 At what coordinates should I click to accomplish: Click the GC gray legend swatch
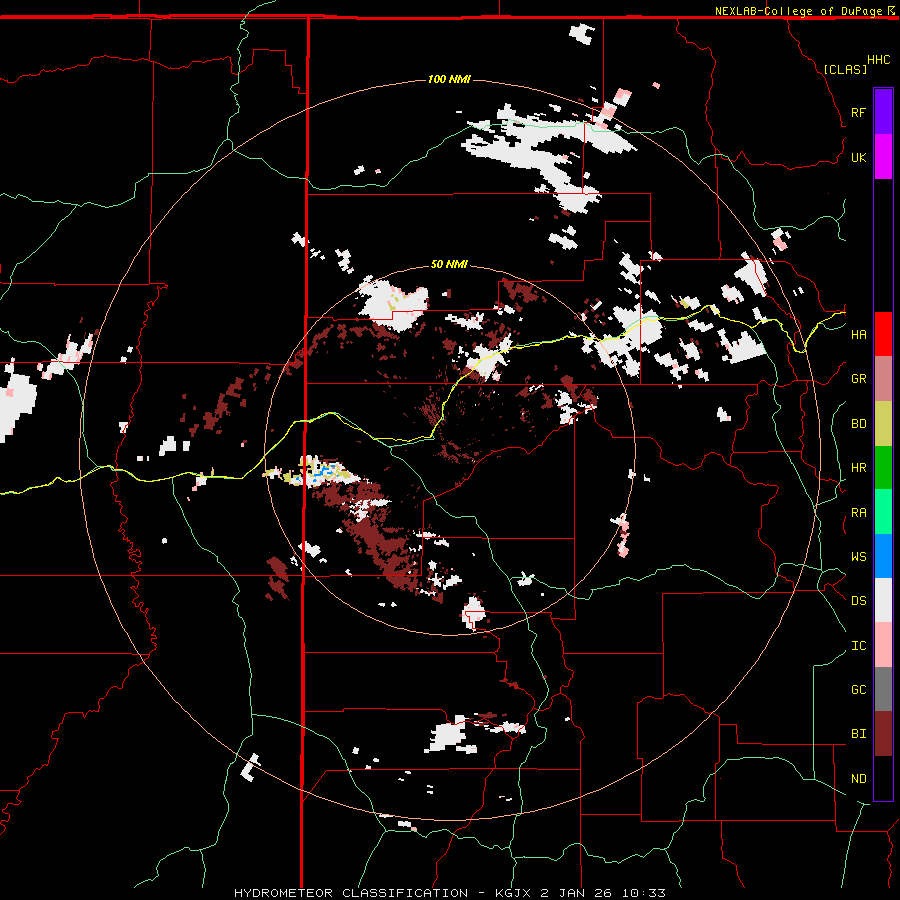point(883,689)
